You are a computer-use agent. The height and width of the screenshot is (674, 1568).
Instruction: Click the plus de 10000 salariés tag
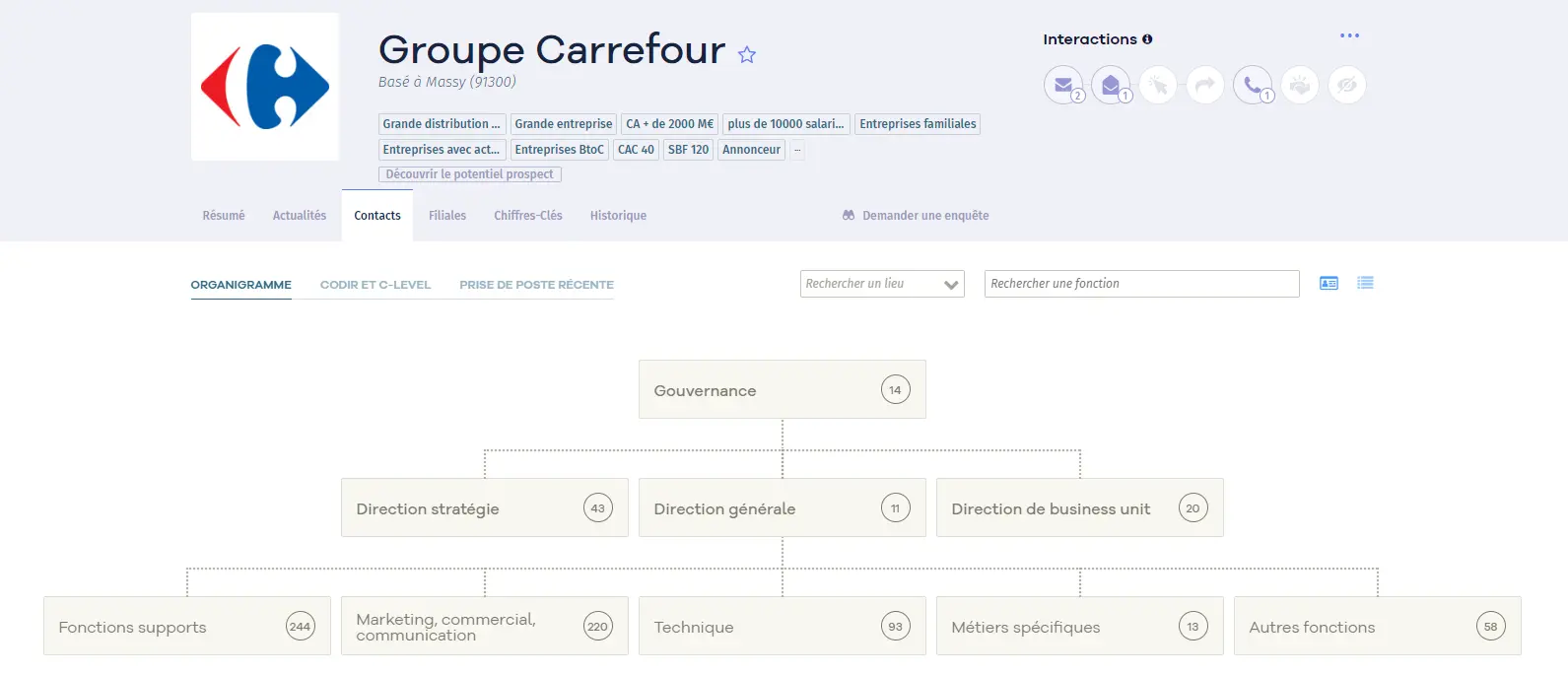(786, 123)
